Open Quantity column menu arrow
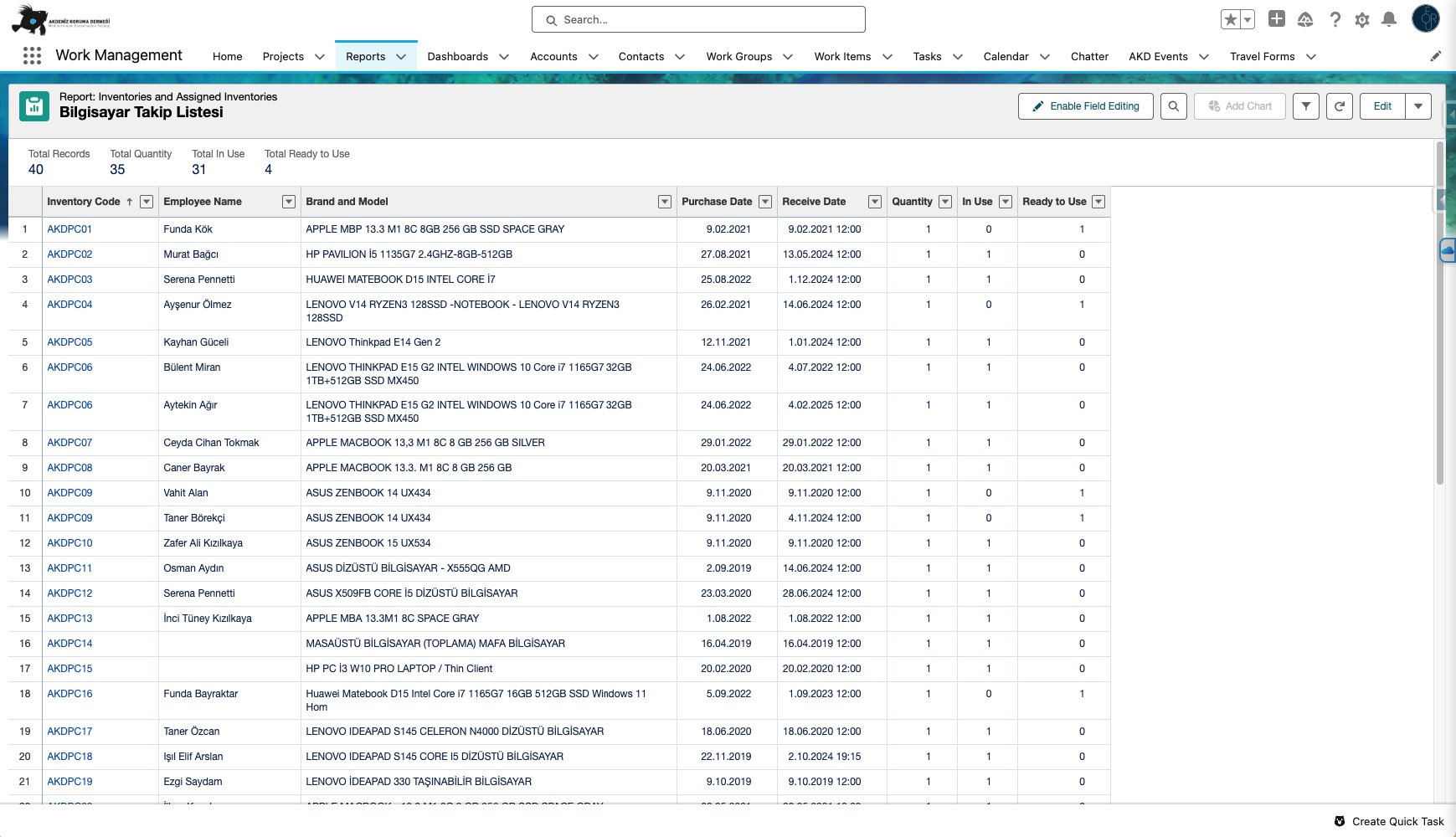 pos(945,202)
